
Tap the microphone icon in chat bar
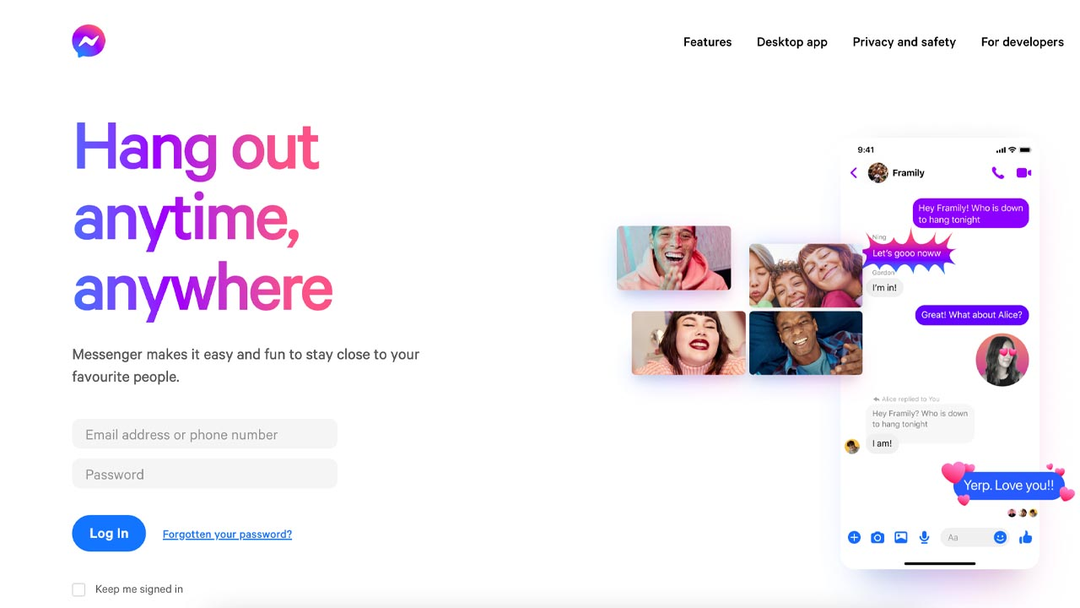click(x=924, y=537)
